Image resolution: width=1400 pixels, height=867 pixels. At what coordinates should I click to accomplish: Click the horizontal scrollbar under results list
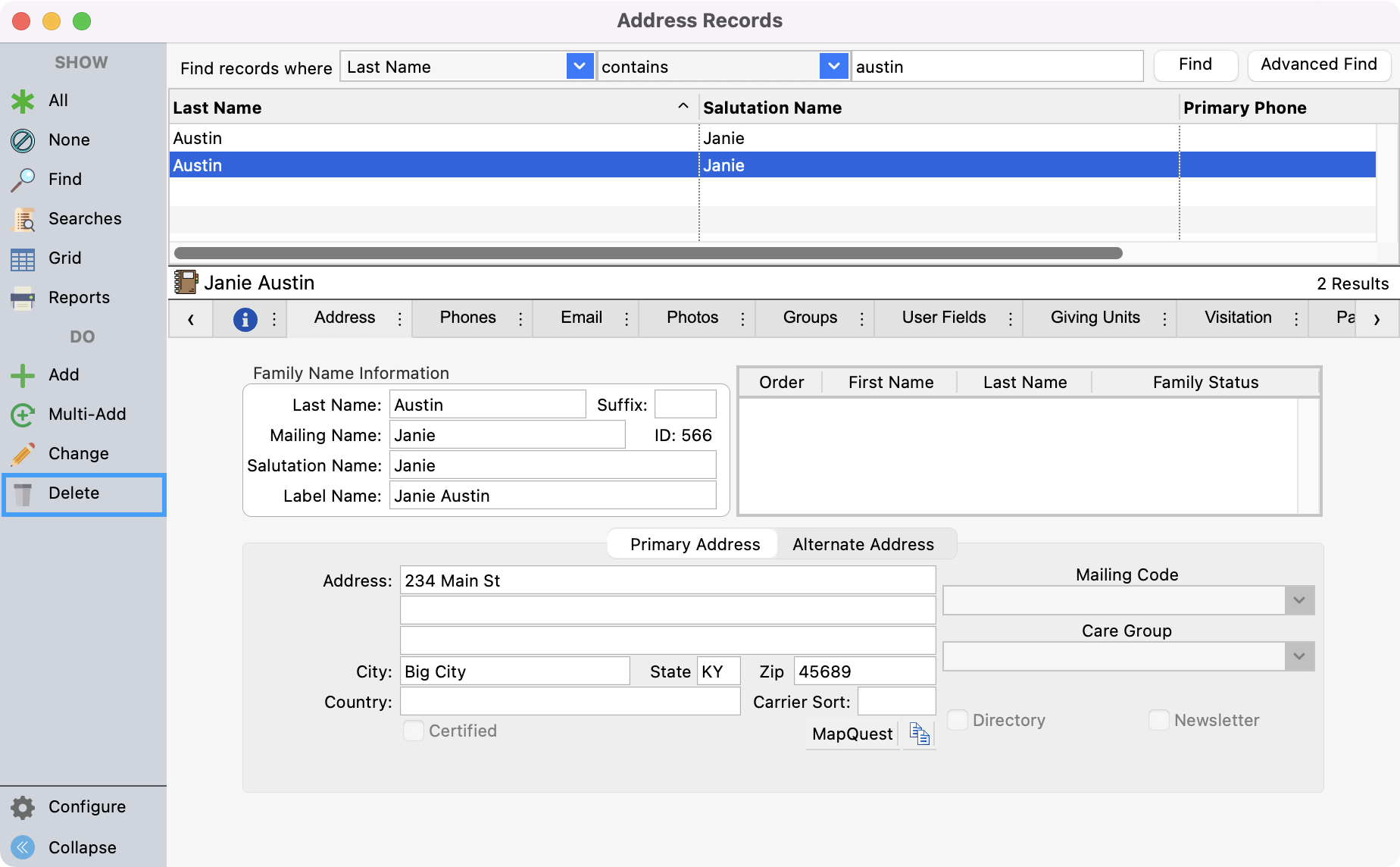[x=648, y=253]
